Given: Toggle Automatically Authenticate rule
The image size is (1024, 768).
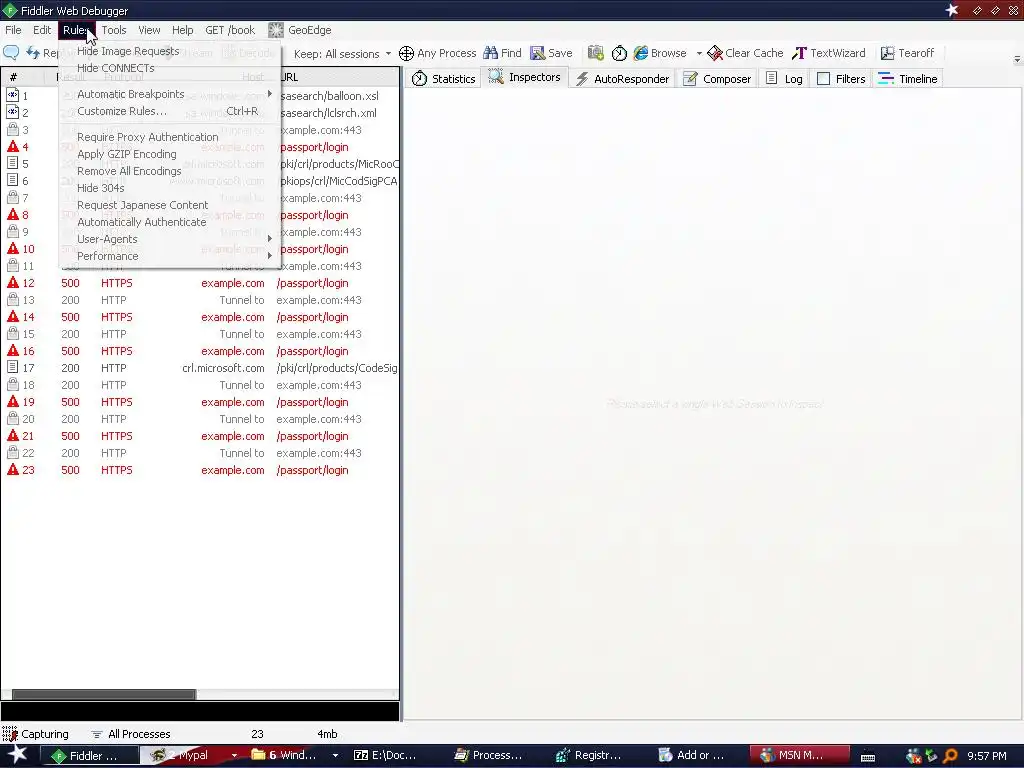Looking at the screenshot, I should [170, 222].
